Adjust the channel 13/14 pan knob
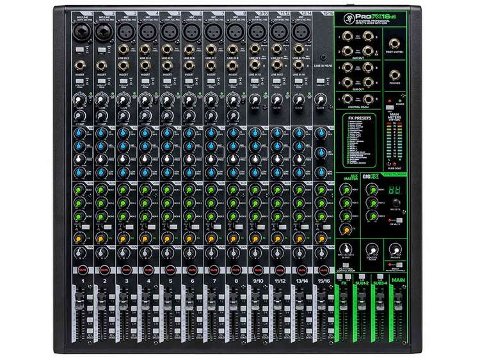This screenshot has width=480, height=360. coord(299,253)
